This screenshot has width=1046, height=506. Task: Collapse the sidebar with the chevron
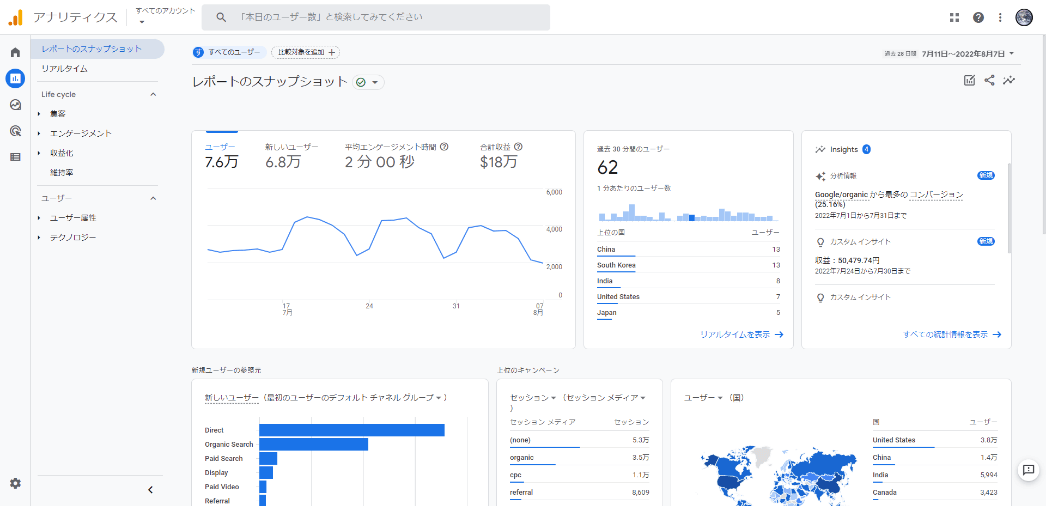[150, 490]
